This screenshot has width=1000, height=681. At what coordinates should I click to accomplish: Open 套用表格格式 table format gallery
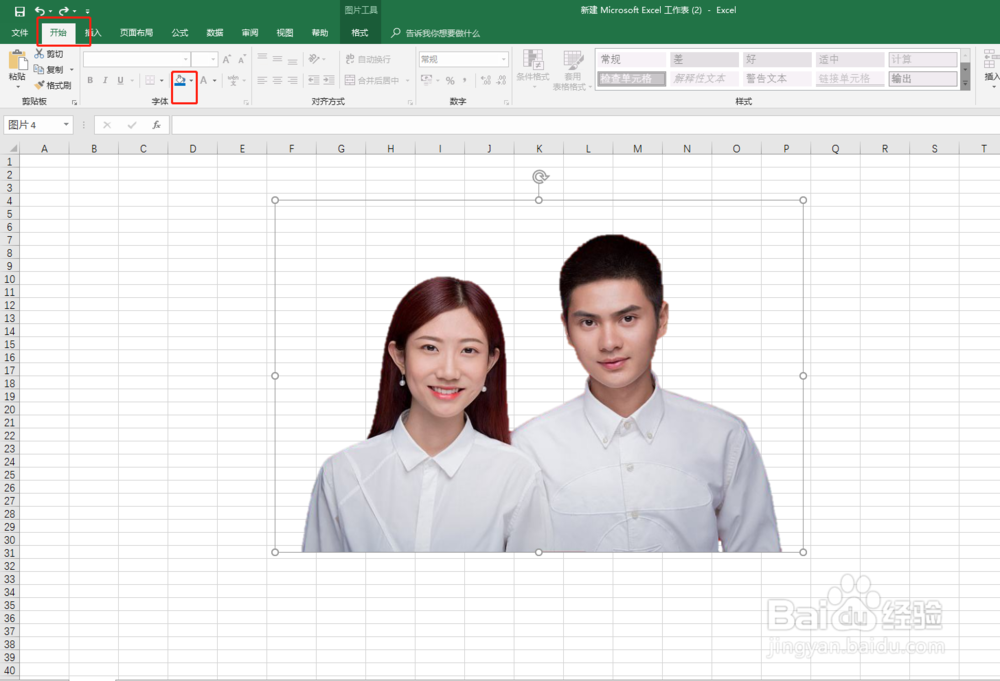pyautogui.click(x=572, y=70)
